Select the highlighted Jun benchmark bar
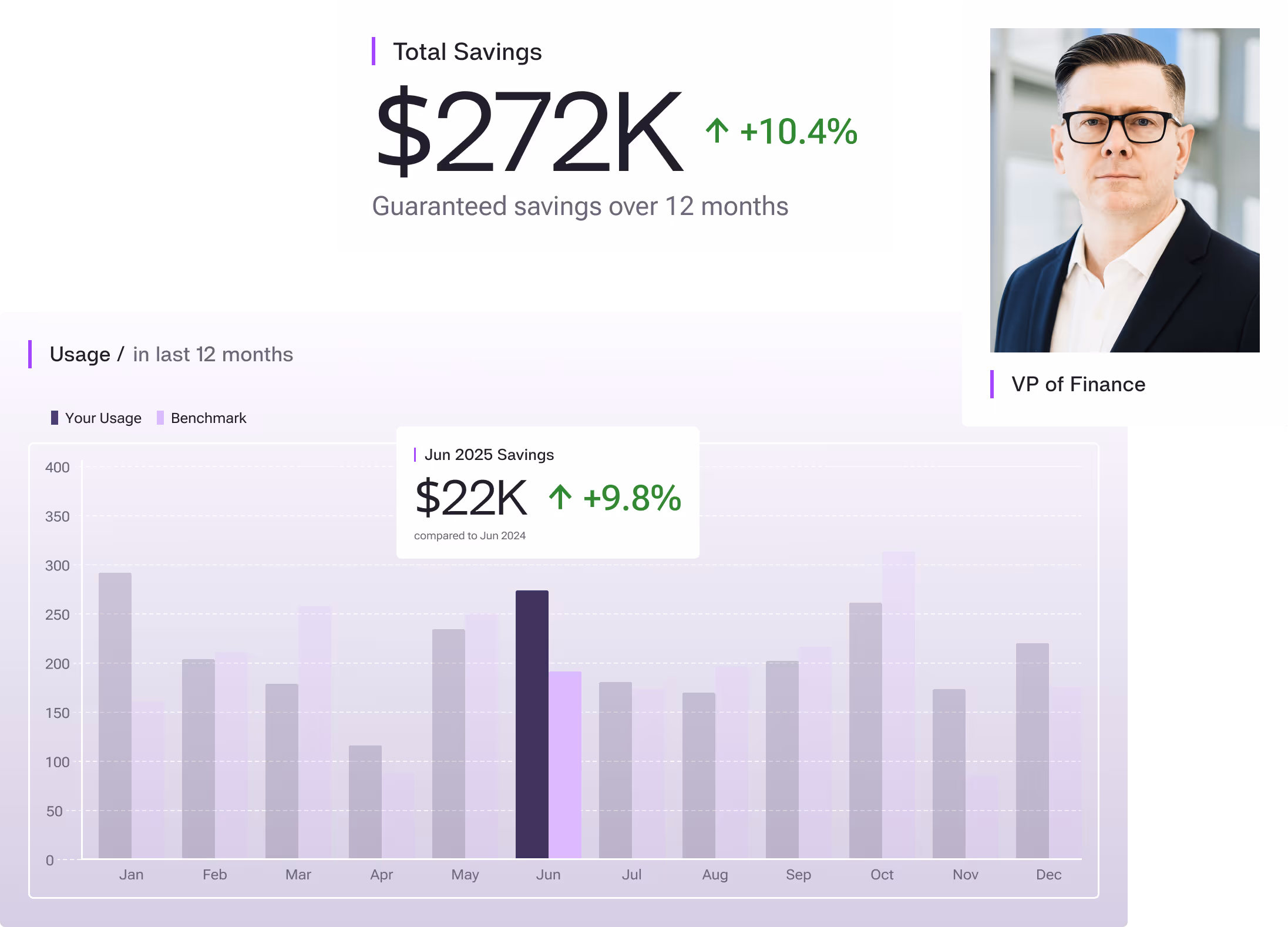Image resolution: width=1288 pixels, height=927 pixels. pyautogui.click(x=565, y=764)
